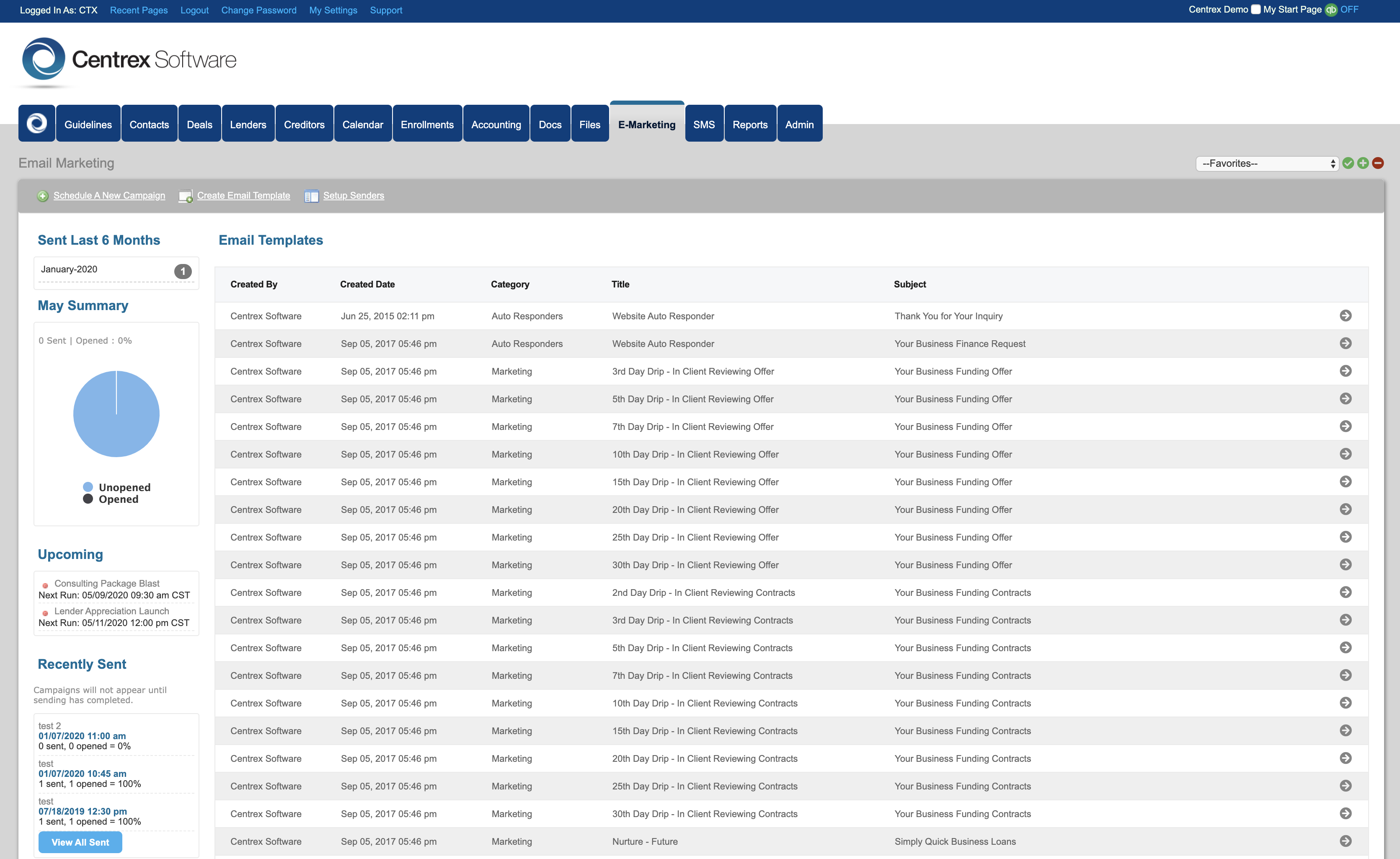
Task: Click the green plus add favorite icon
Action: (1362, 164)
